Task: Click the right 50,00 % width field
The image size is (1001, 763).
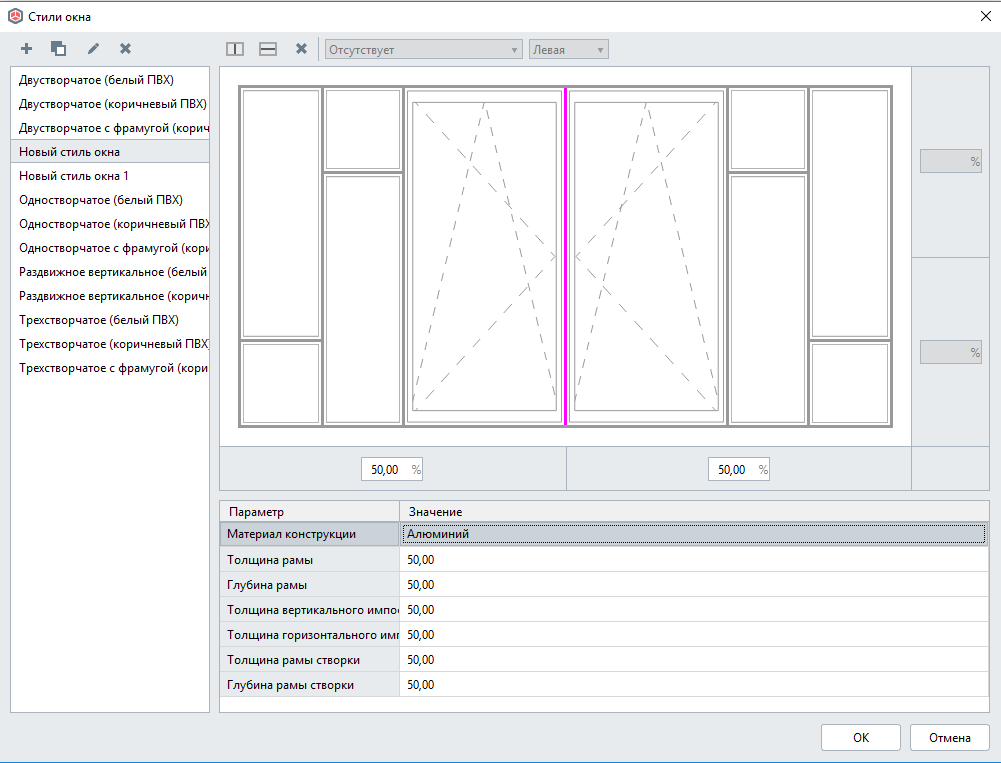Action: (x=739, y=469)
